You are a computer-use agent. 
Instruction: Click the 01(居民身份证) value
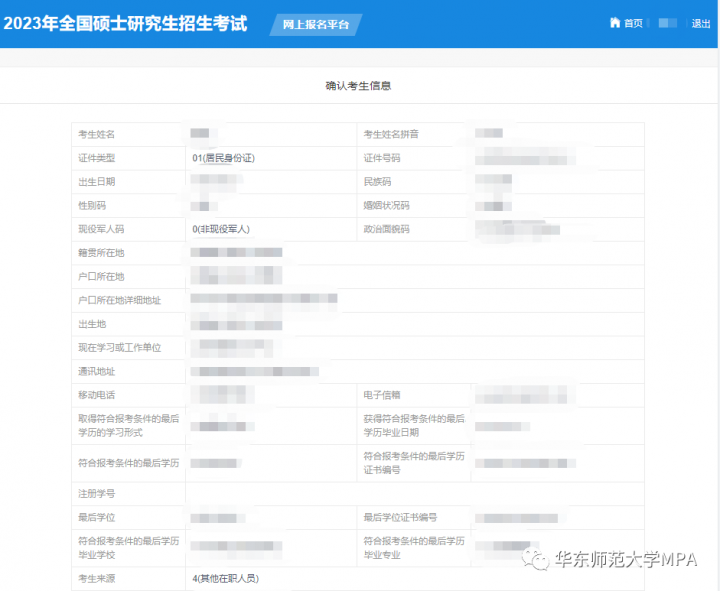[x=223, y=158]
